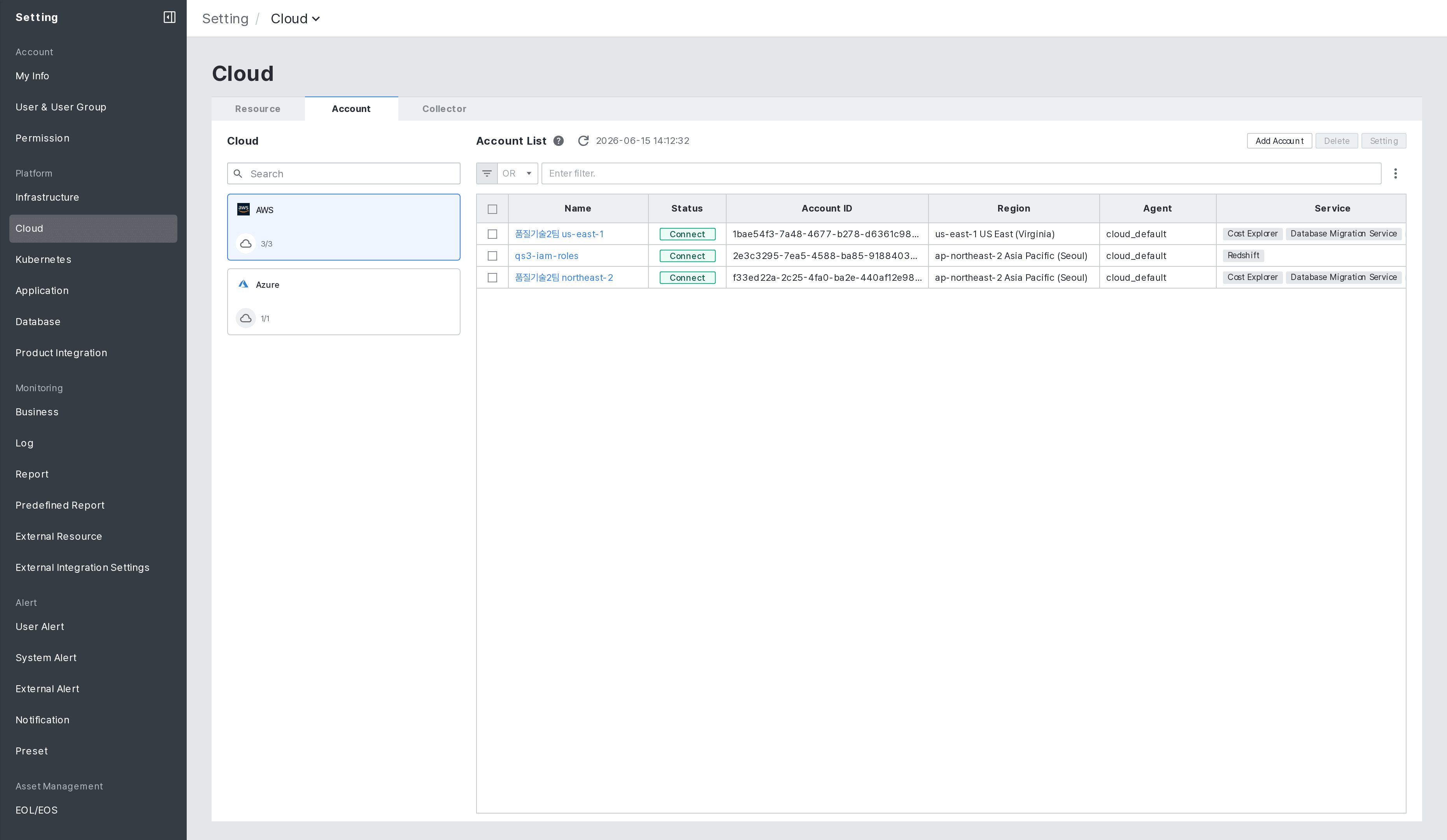
Task: Collapse the Setting sidebar panel icon
Action: [x=169, y=17]
